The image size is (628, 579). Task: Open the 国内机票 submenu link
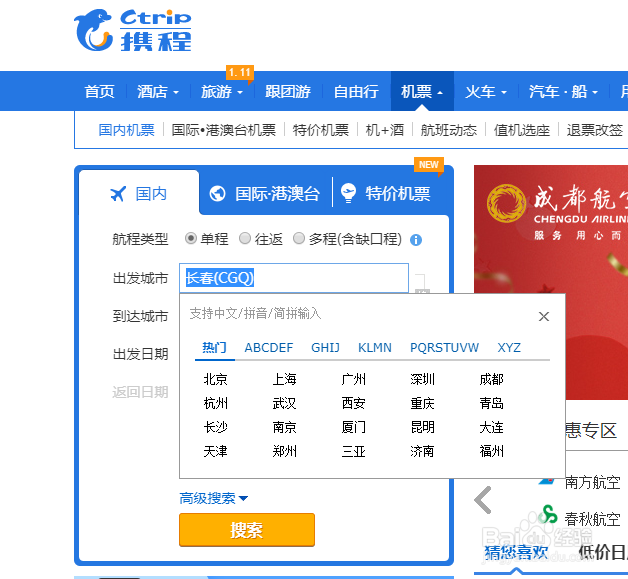click(x=127, y=130)
